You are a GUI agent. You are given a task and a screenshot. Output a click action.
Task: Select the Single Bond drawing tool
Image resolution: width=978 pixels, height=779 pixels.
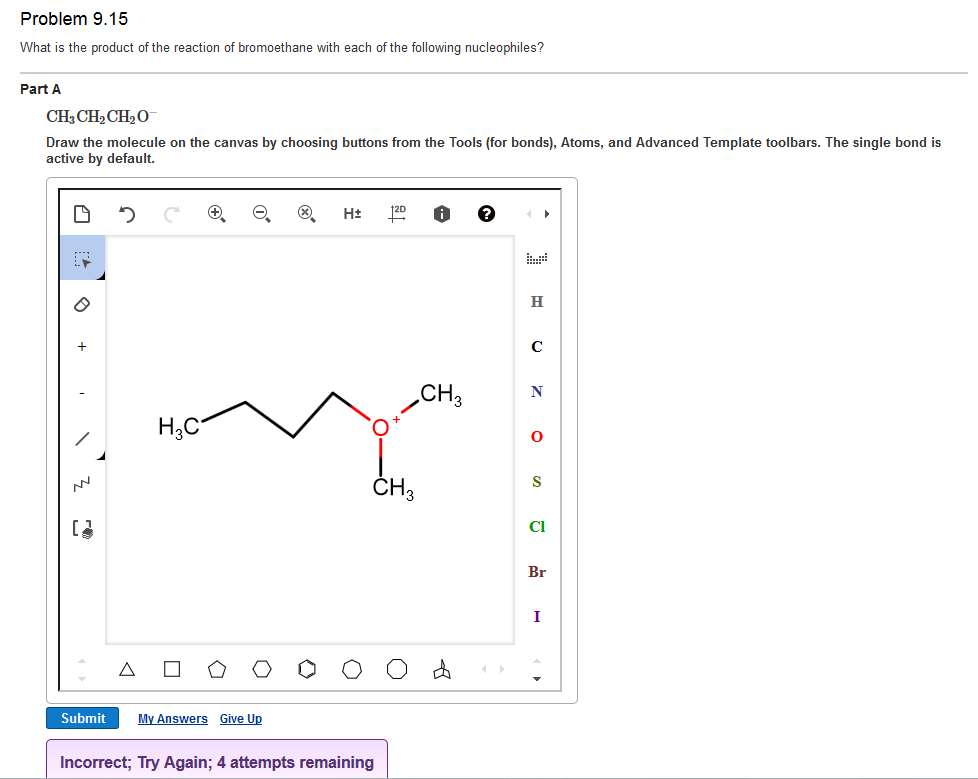(82, 437)
